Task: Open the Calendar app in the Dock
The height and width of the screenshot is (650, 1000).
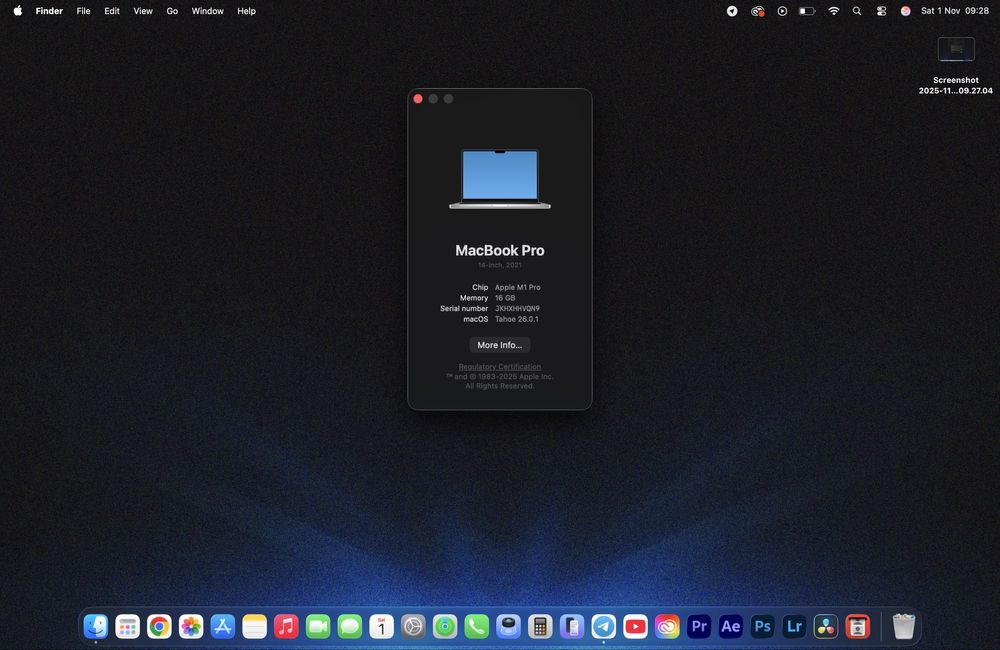Action: 381,626
